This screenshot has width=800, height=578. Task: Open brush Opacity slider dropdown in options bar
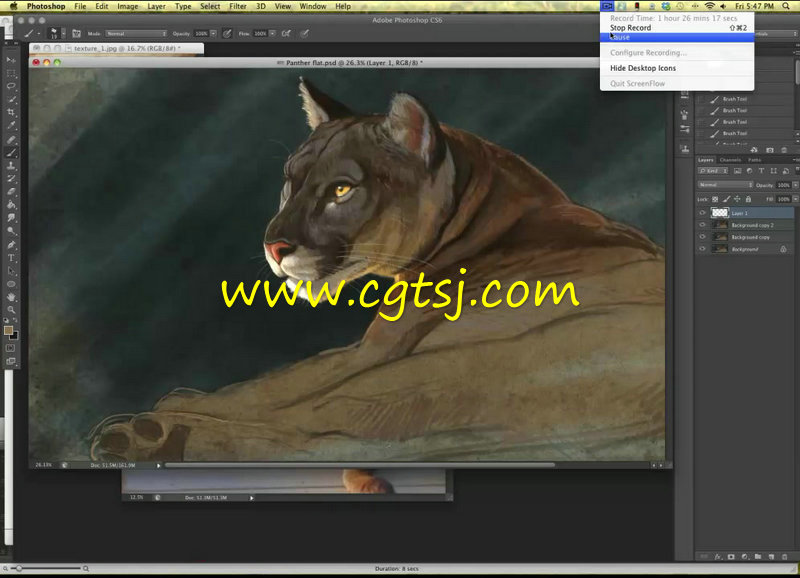point(213,34)
